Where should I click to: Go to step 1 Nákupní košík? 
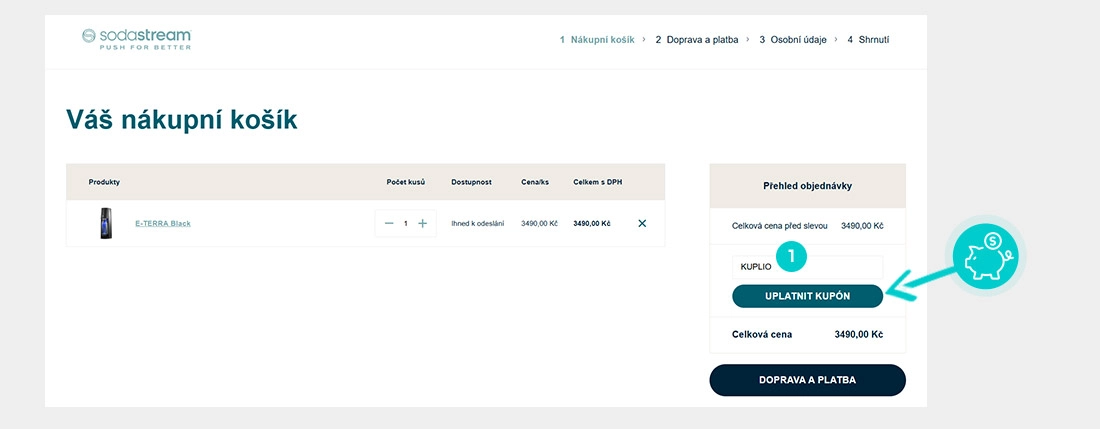coord(597,40)
